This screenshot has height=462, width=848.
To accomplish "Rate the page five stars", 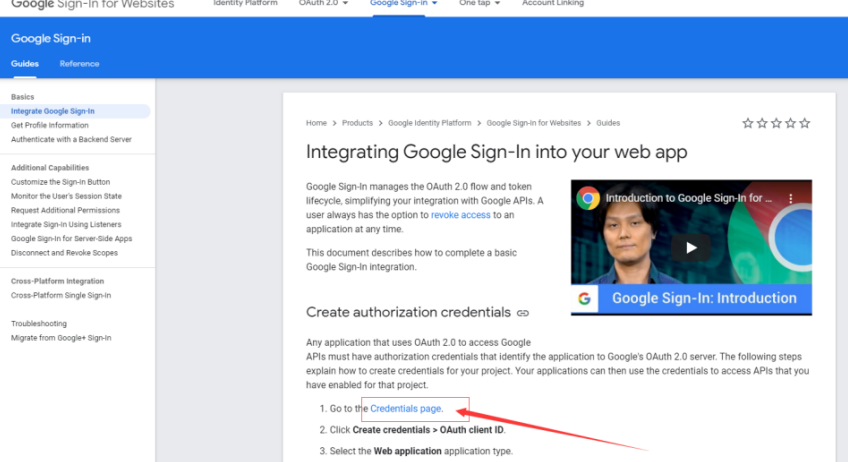I will click(805, 123).
